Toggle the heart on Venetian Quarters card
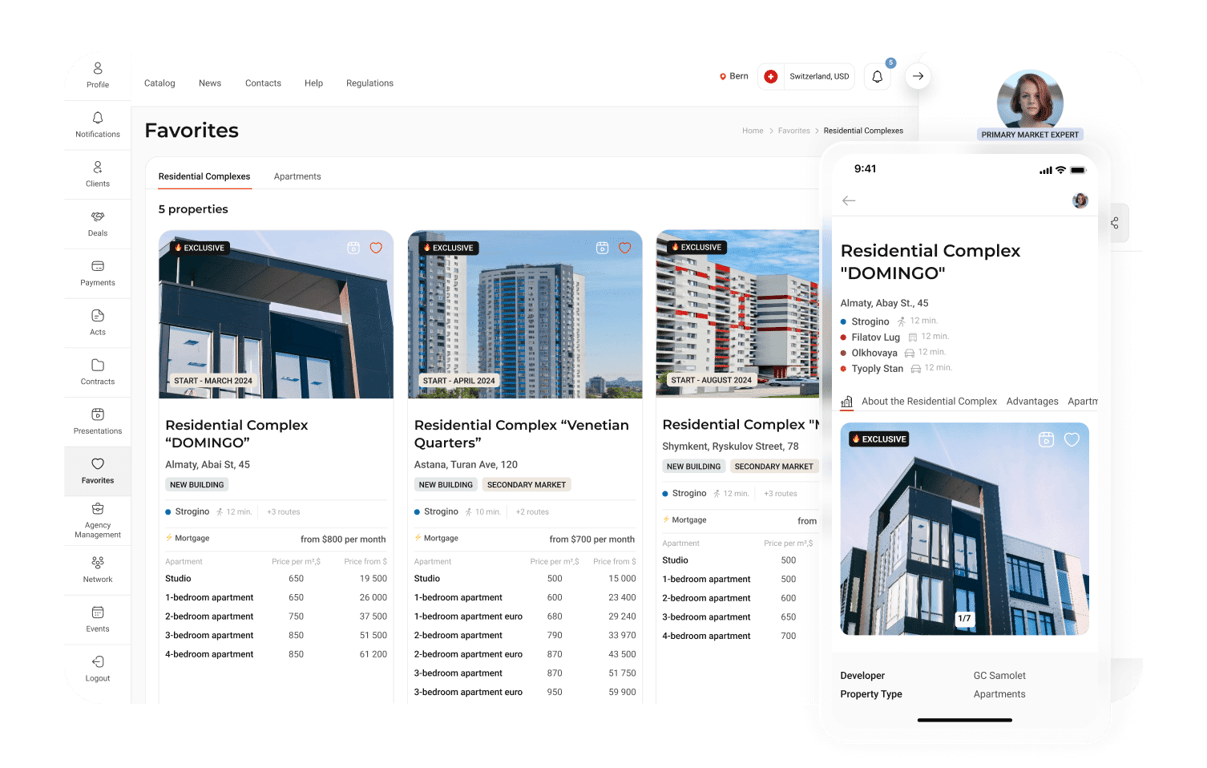The image size is (1207, 768). [625, 248]
